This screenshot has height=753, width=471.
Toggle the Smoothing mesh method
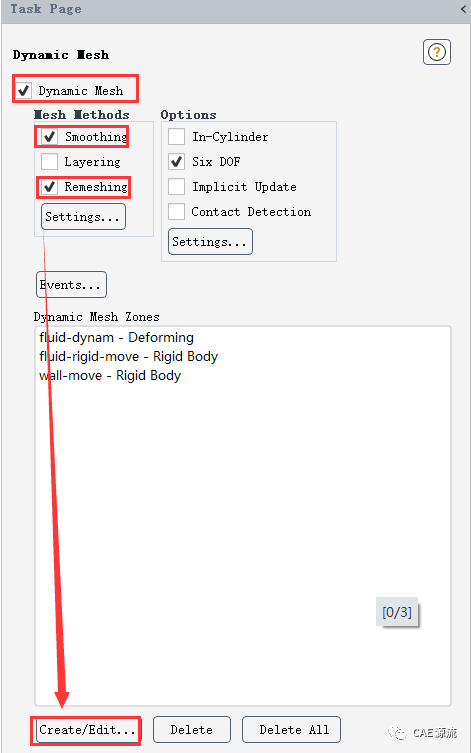click(x=49, y=137)
